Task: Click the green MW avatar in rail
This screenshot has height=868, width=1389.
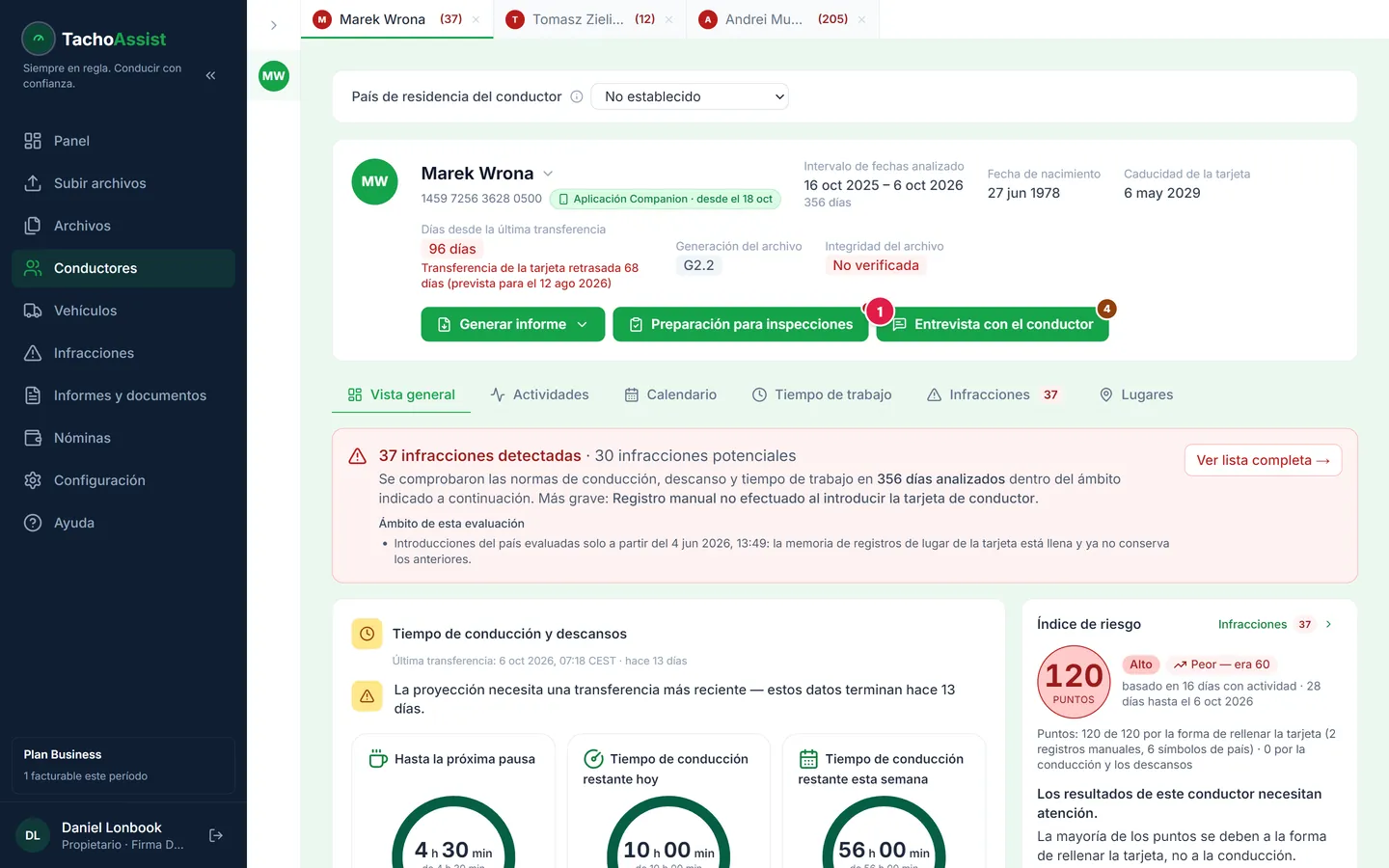Action: pos(274,76)
